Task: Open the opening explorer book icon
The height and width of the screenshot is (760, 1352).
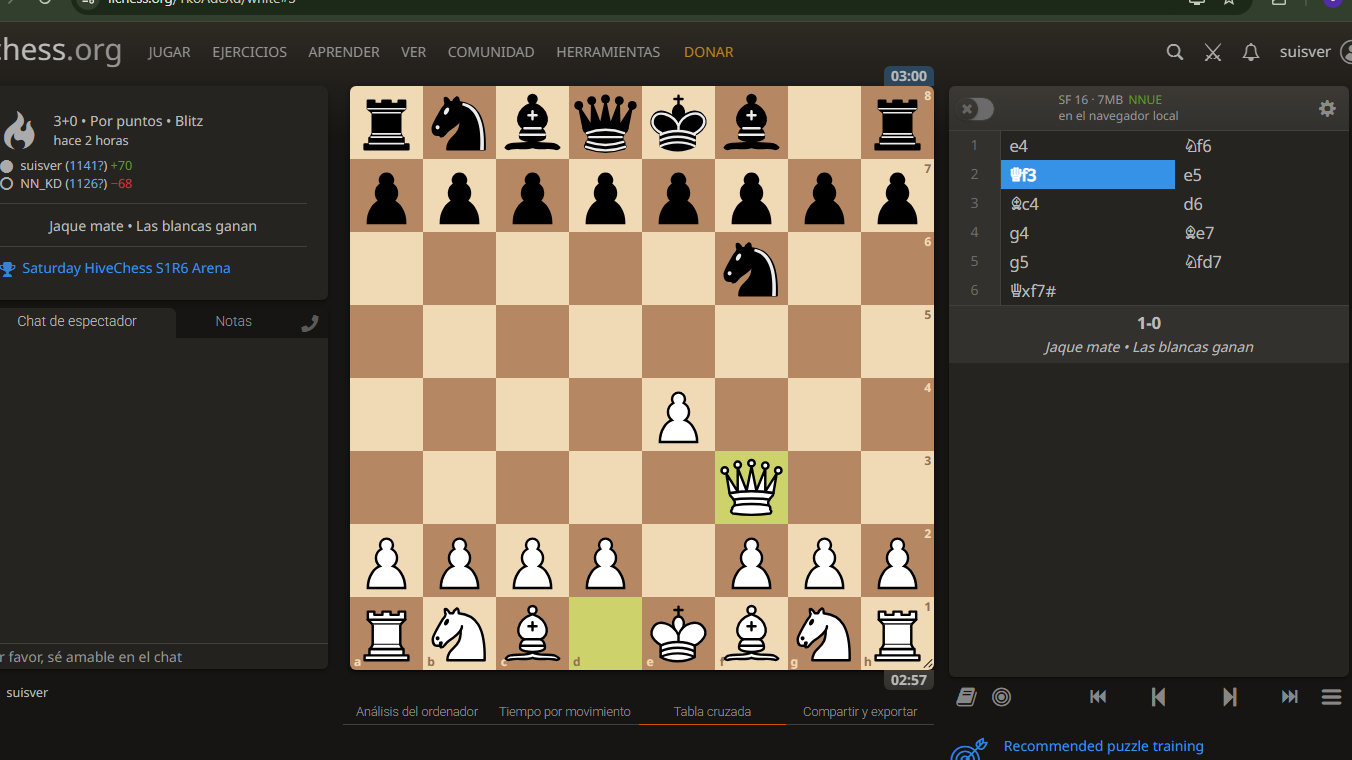Action: pyautogui.click(x=966, y=697)
